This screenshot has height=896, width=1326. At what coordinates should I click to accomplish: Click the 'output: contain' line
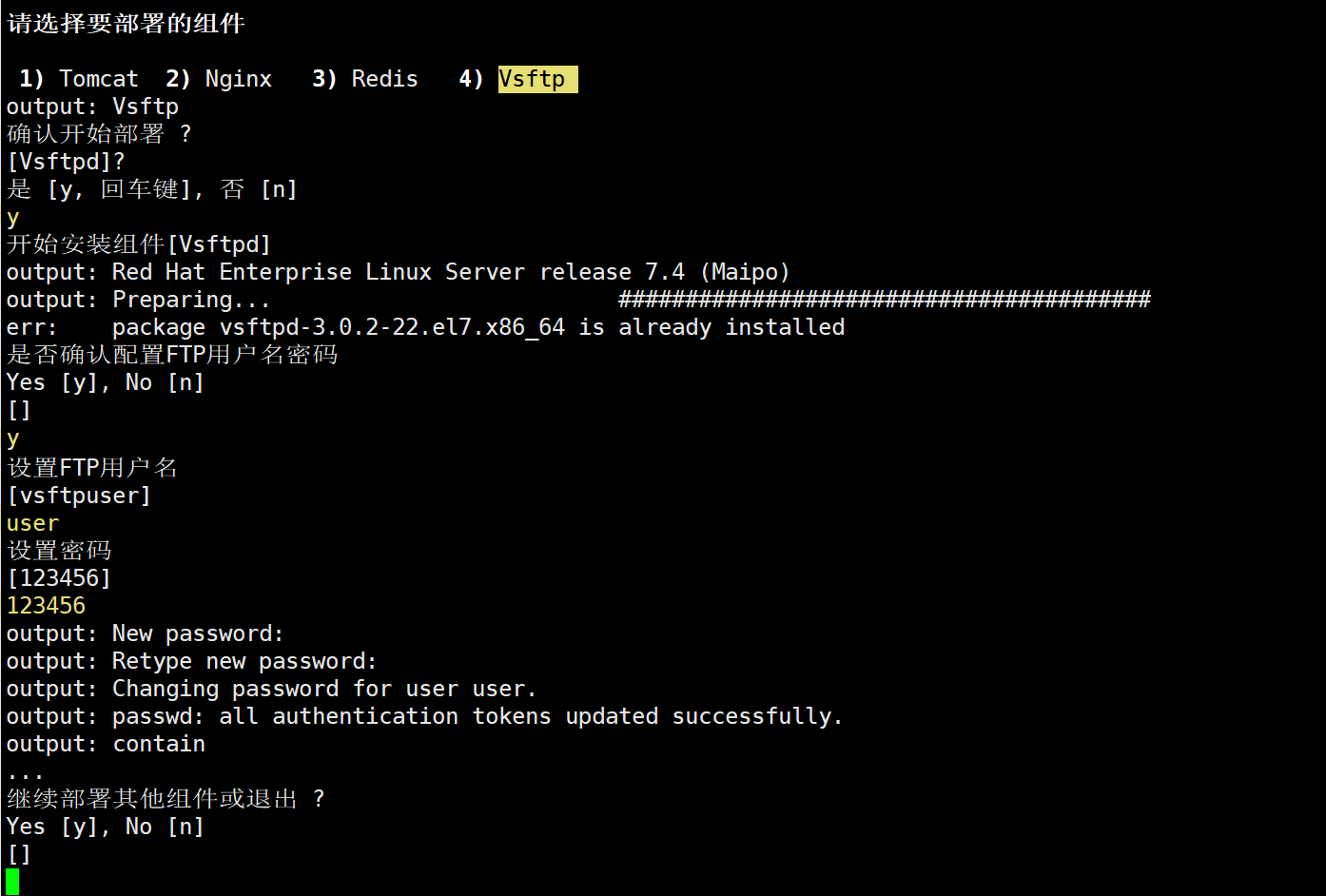point(106,744)
